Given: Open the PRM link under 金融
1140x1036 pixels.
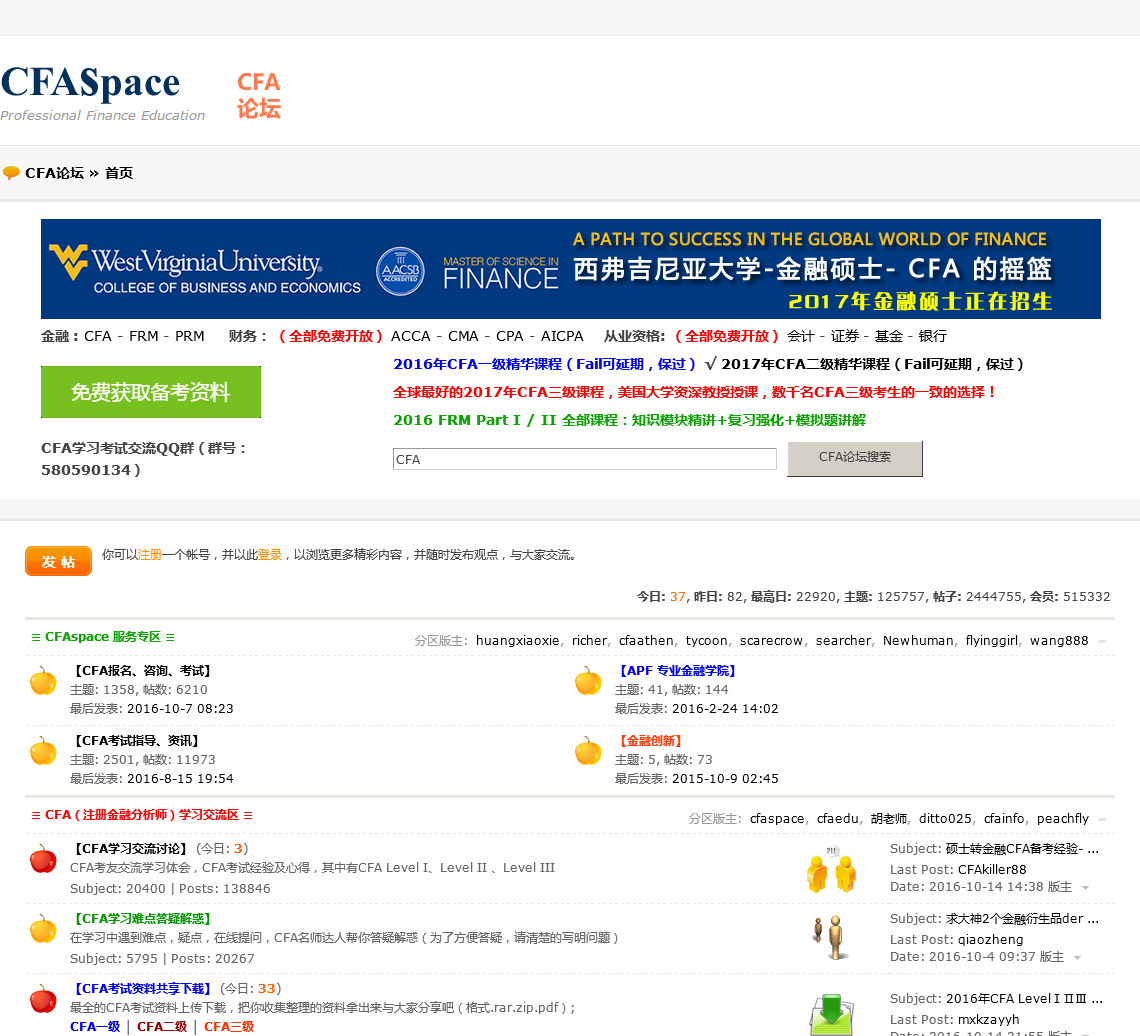Looking at the screenshot, I should pyautogui.click(x=190, y=336).
